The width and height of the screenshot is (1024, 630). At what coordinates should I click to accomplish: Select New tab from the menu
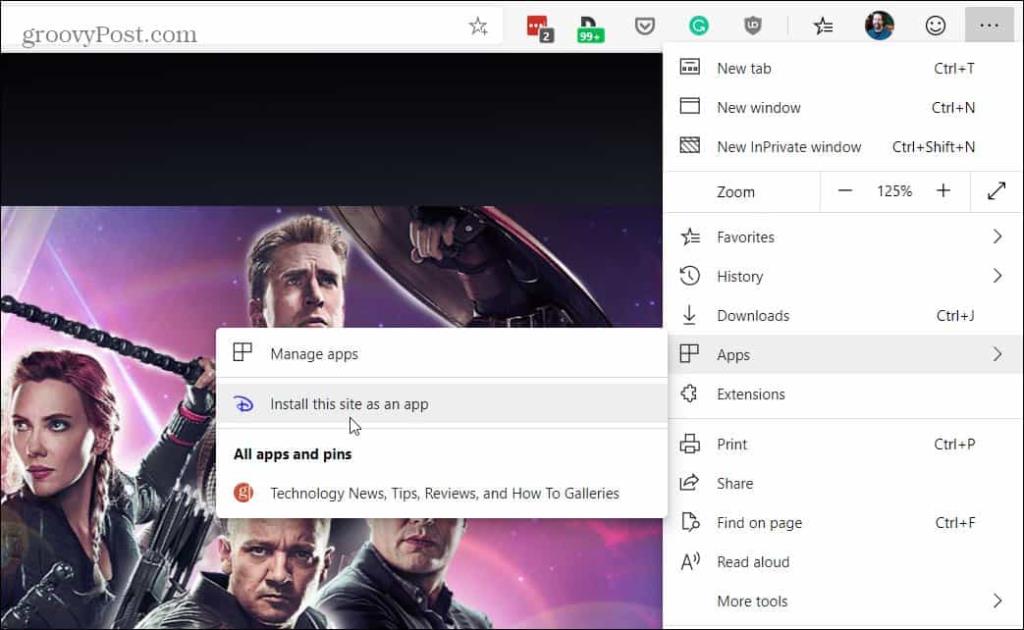pos(843,68)
